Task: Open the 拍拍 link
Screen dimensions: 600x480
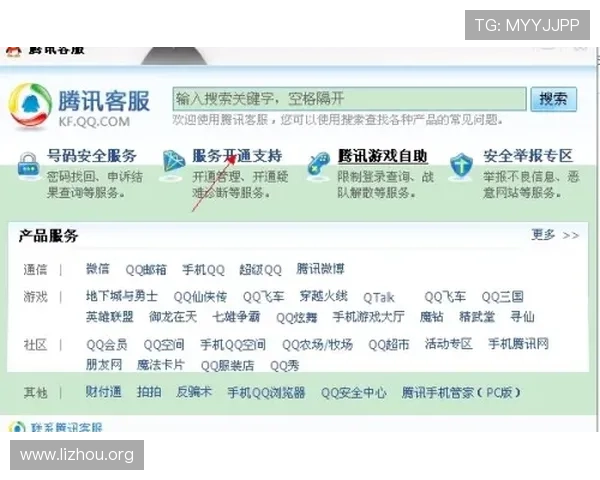Action: [x=149, y=392]
